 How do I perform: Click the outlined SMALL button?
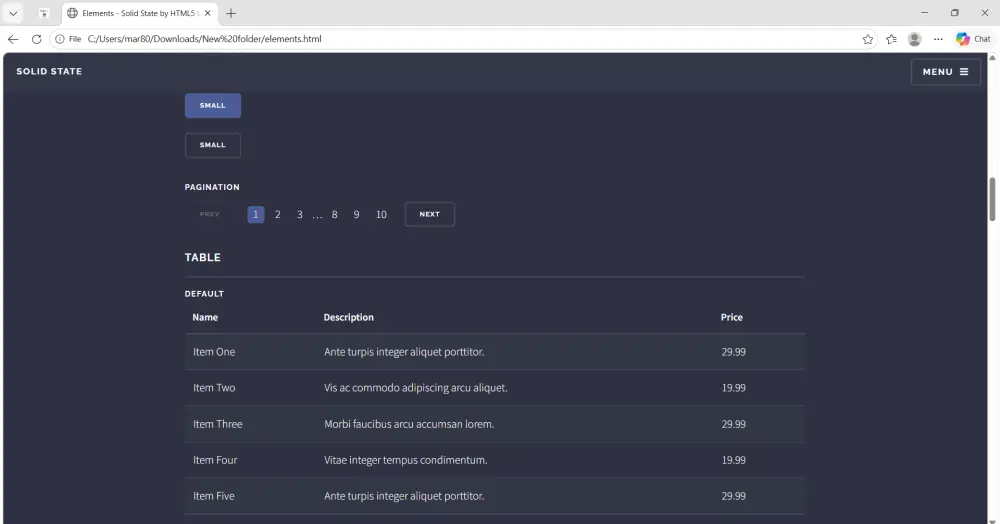point(213,145)
